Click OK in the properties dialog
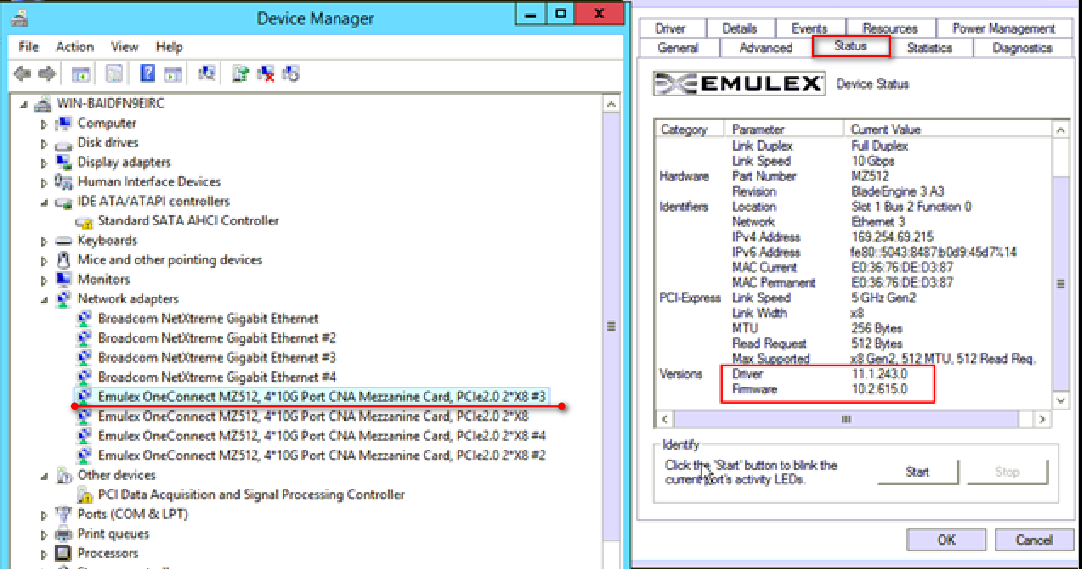The image size is (1082, 569). 946,540
